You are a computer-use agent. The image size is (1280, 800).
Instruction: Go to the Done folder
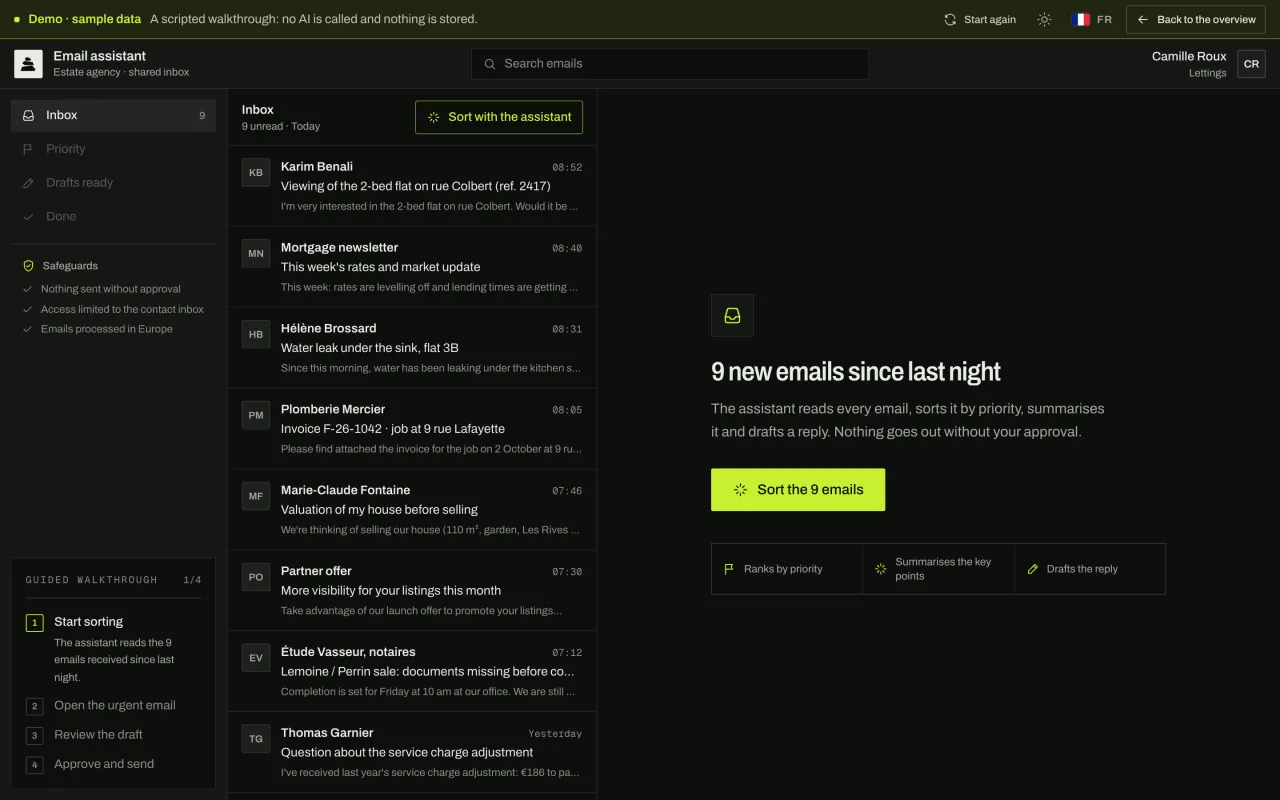pyautogui.click(x=113, y=216)
